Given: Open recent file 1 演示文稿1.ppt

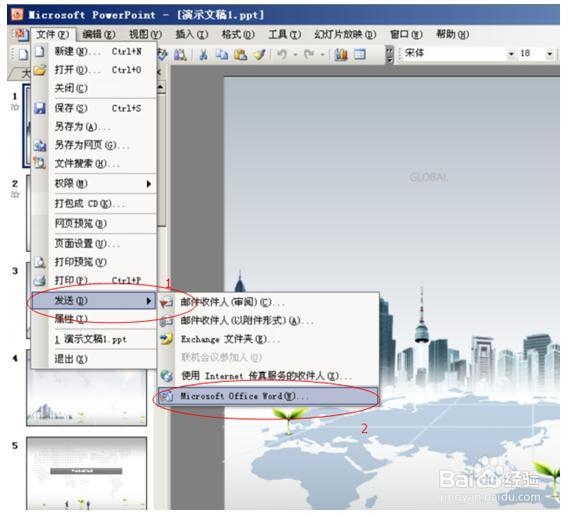Looking at the screenshot, I should 94,339.
